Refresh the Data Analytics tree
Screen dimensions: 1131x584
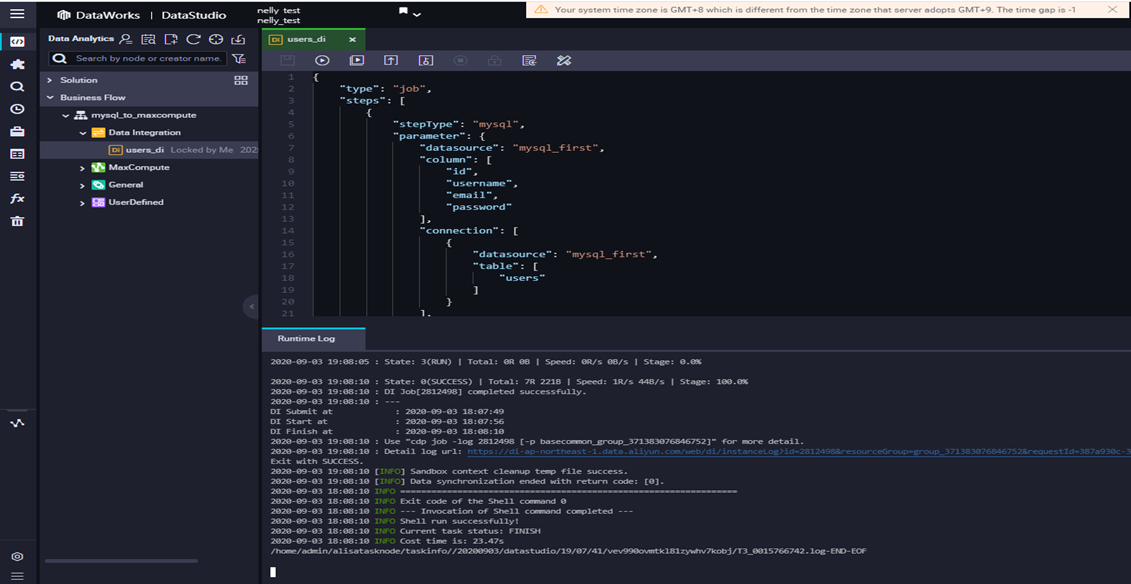click(x=193, y=39)
